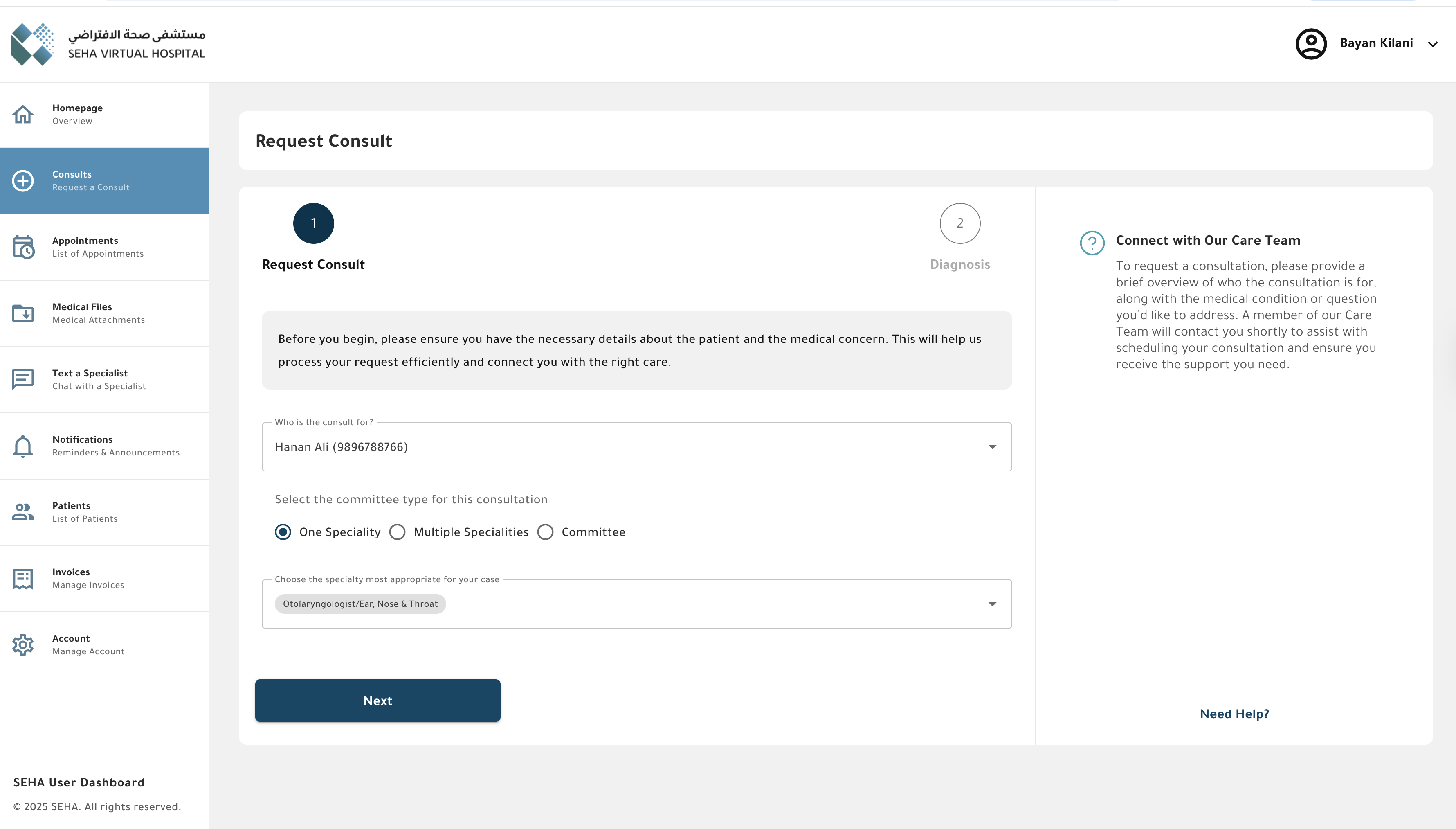Click the Text a Specialist chat icon
1456x829 pixels.
click(23, 379)
